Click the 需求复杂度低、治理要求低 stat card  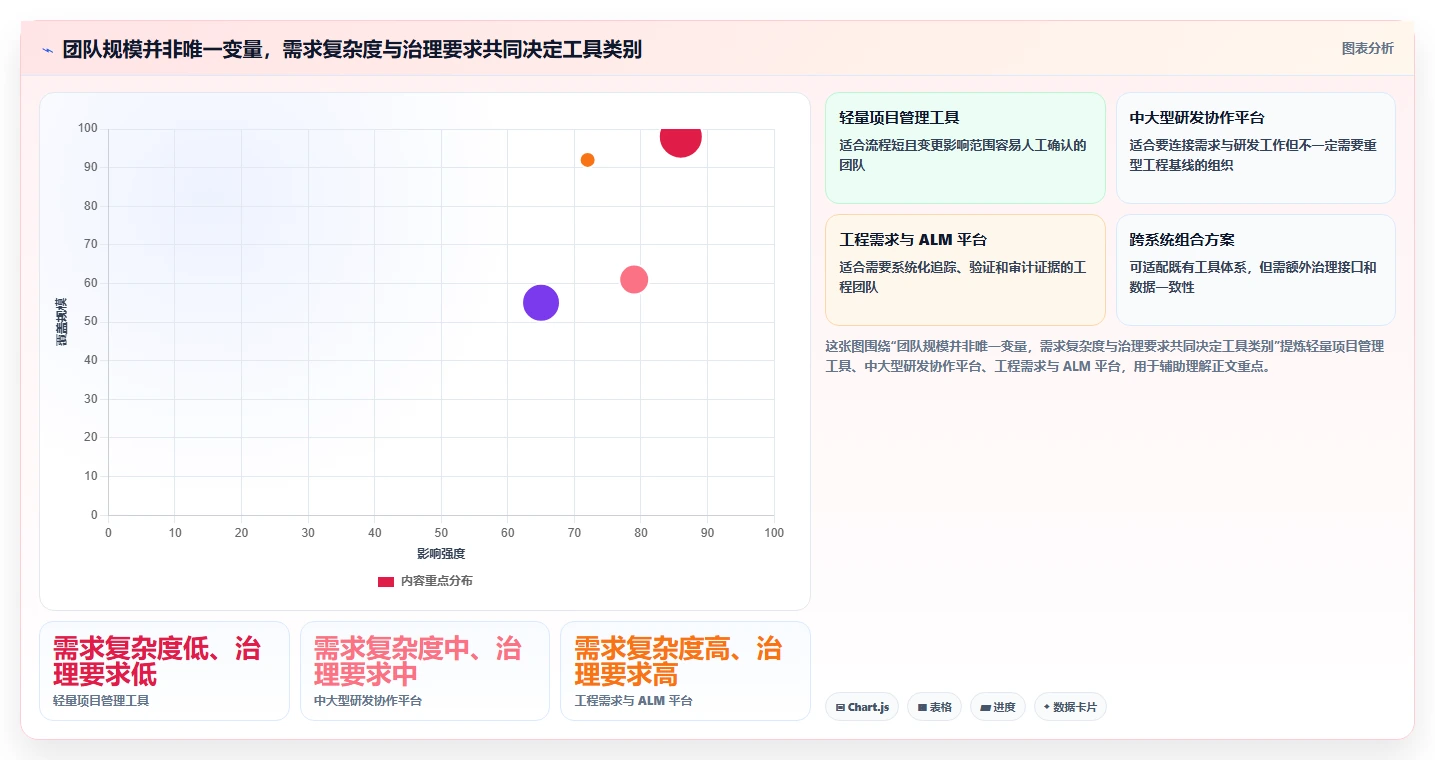coord(164,671)
